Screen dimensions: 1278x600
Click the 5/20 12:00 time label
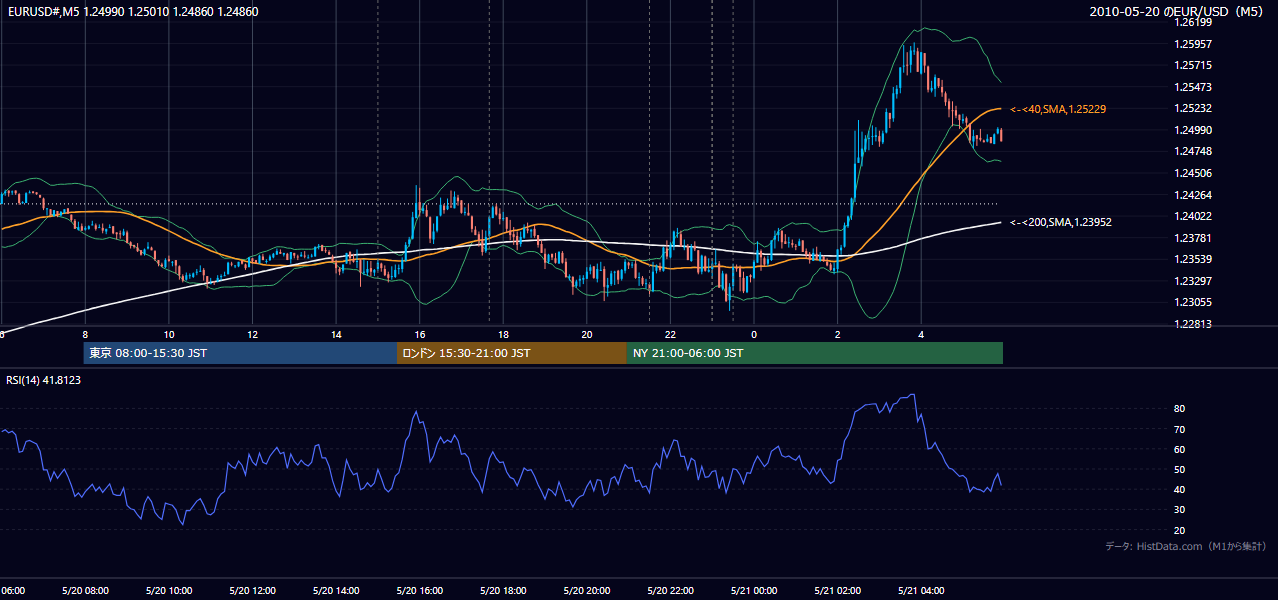click(252, 591)
